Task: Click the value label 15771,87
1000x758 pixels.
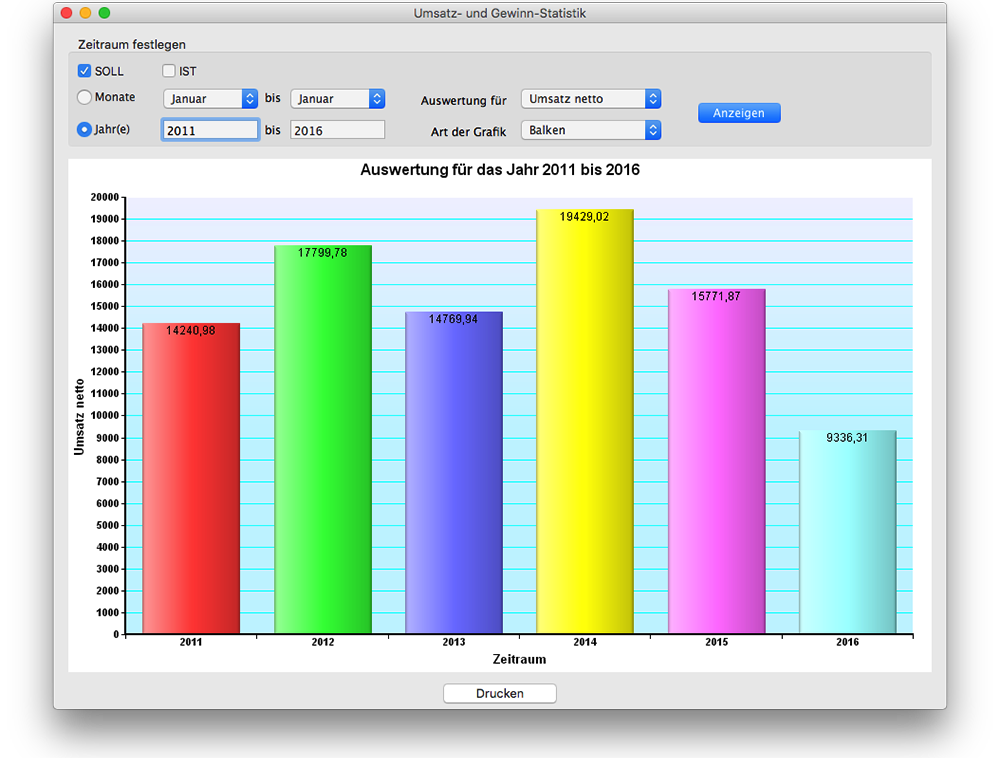Action: 716,296
